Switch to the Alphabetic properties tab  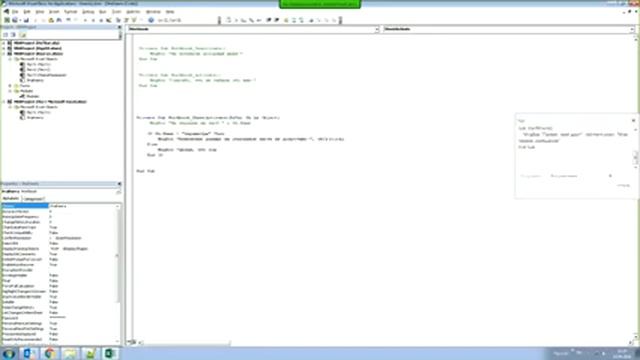point(11,198)
